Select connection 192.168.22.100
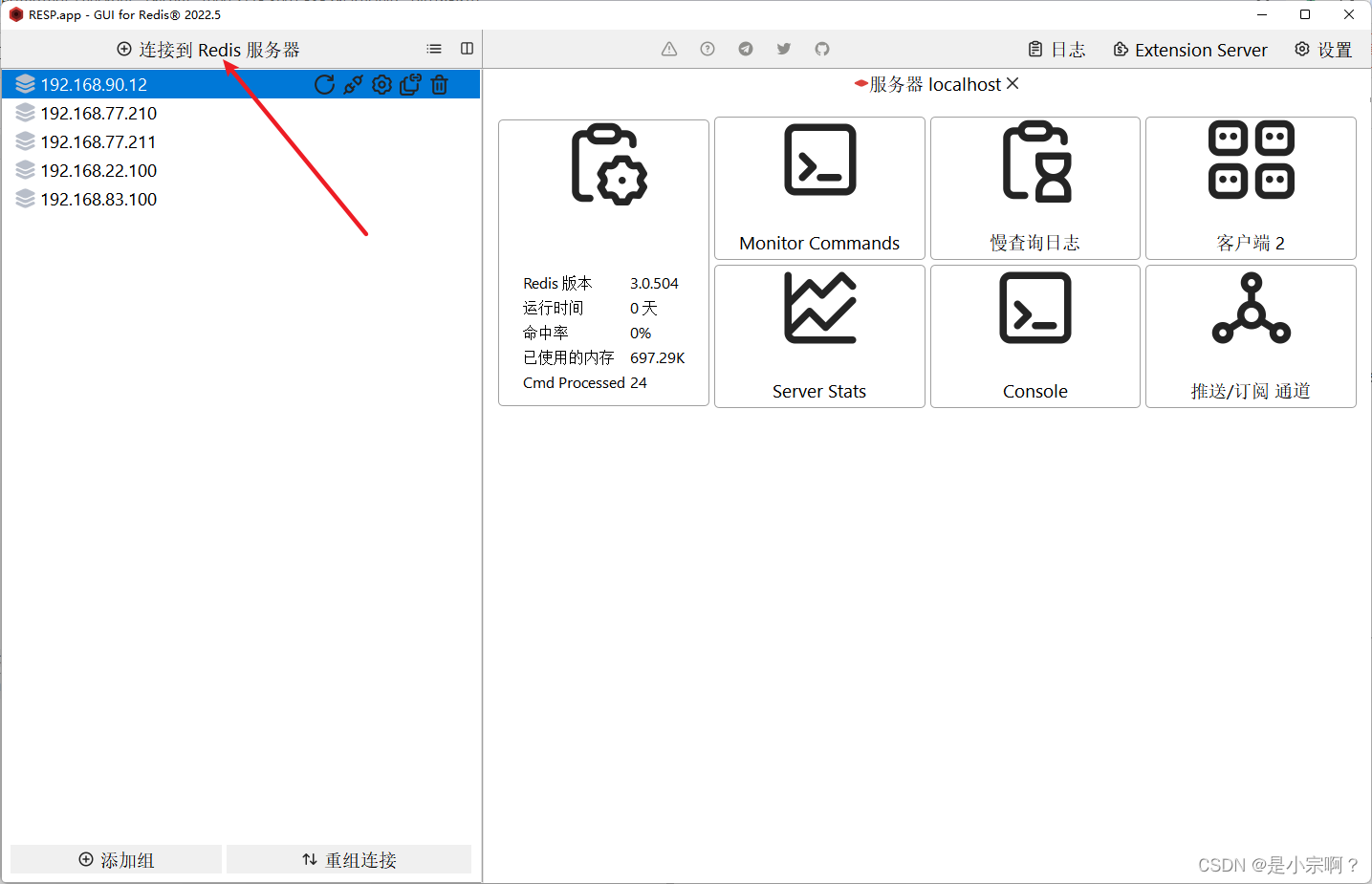This screenshot has width=1372, height=884. coord(241,171)
